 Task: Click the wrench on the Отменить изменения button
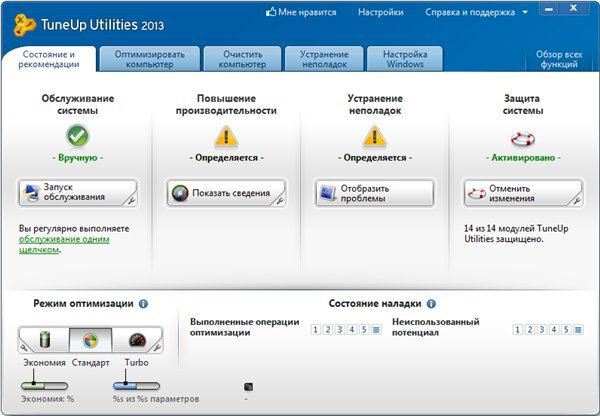(577, 200)
